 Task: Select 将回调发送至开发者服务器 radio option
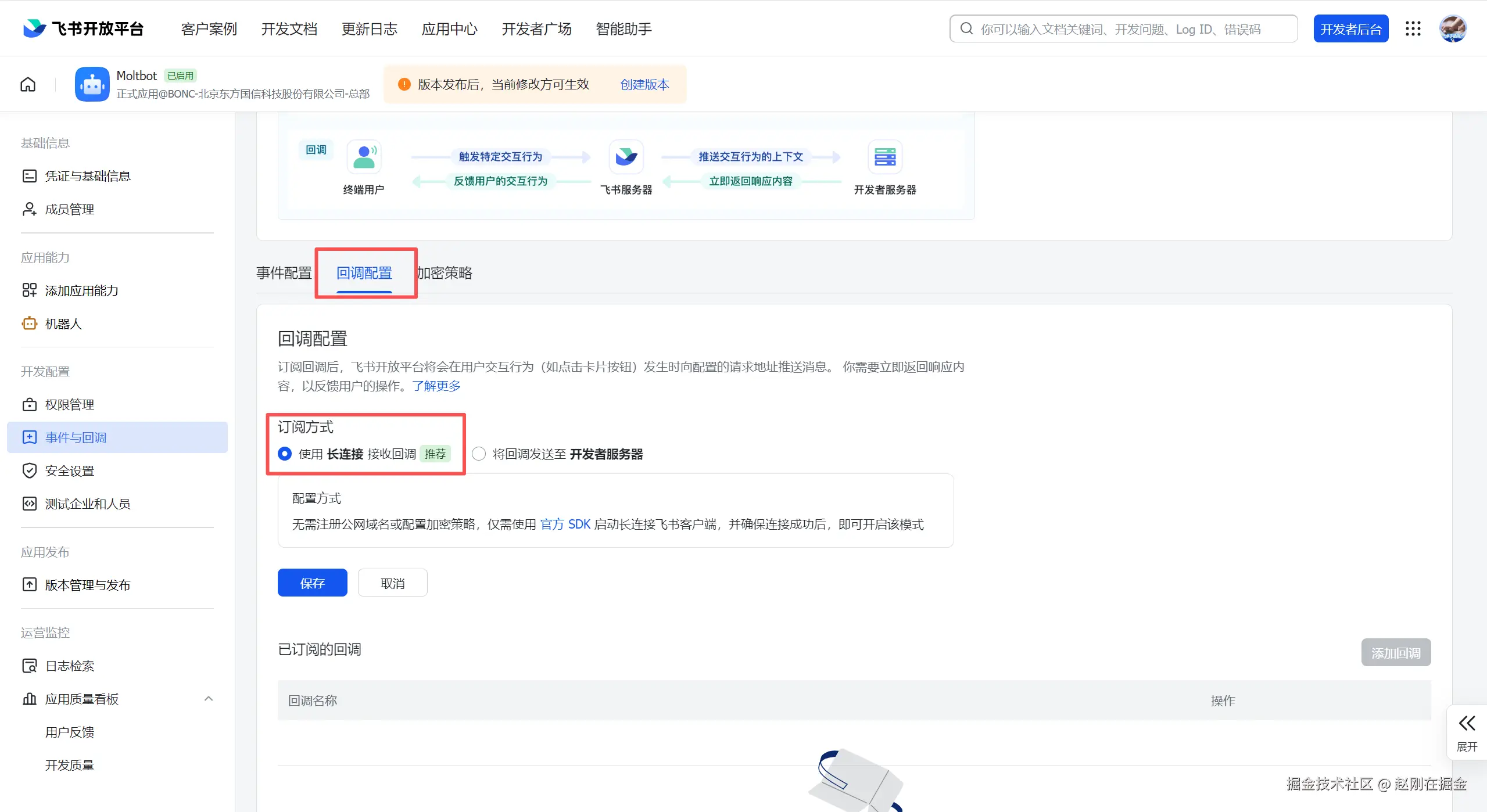[479, 454]
